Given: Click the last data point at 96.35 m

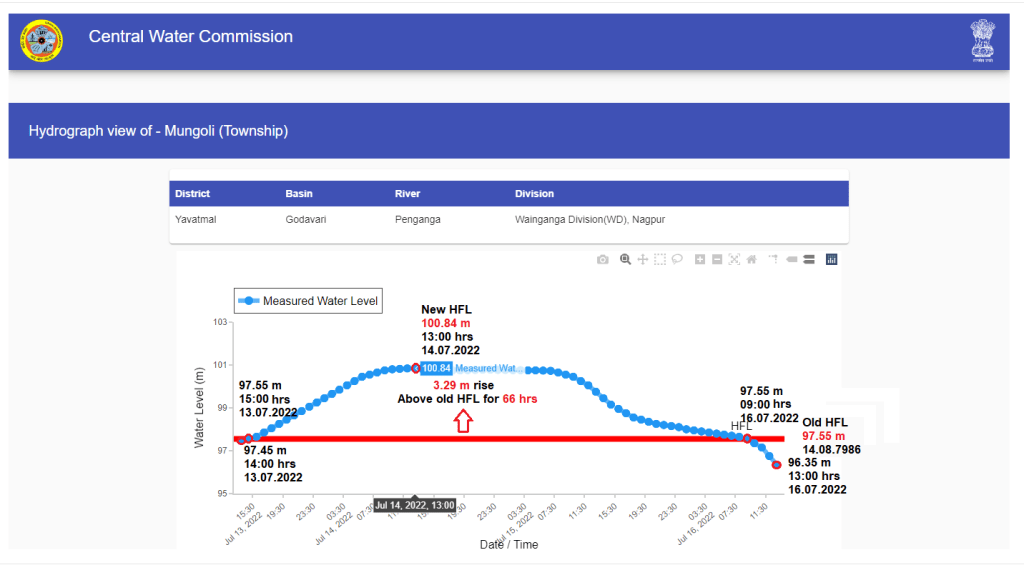Looking at the screenshot, I should [x=776, y=465].
